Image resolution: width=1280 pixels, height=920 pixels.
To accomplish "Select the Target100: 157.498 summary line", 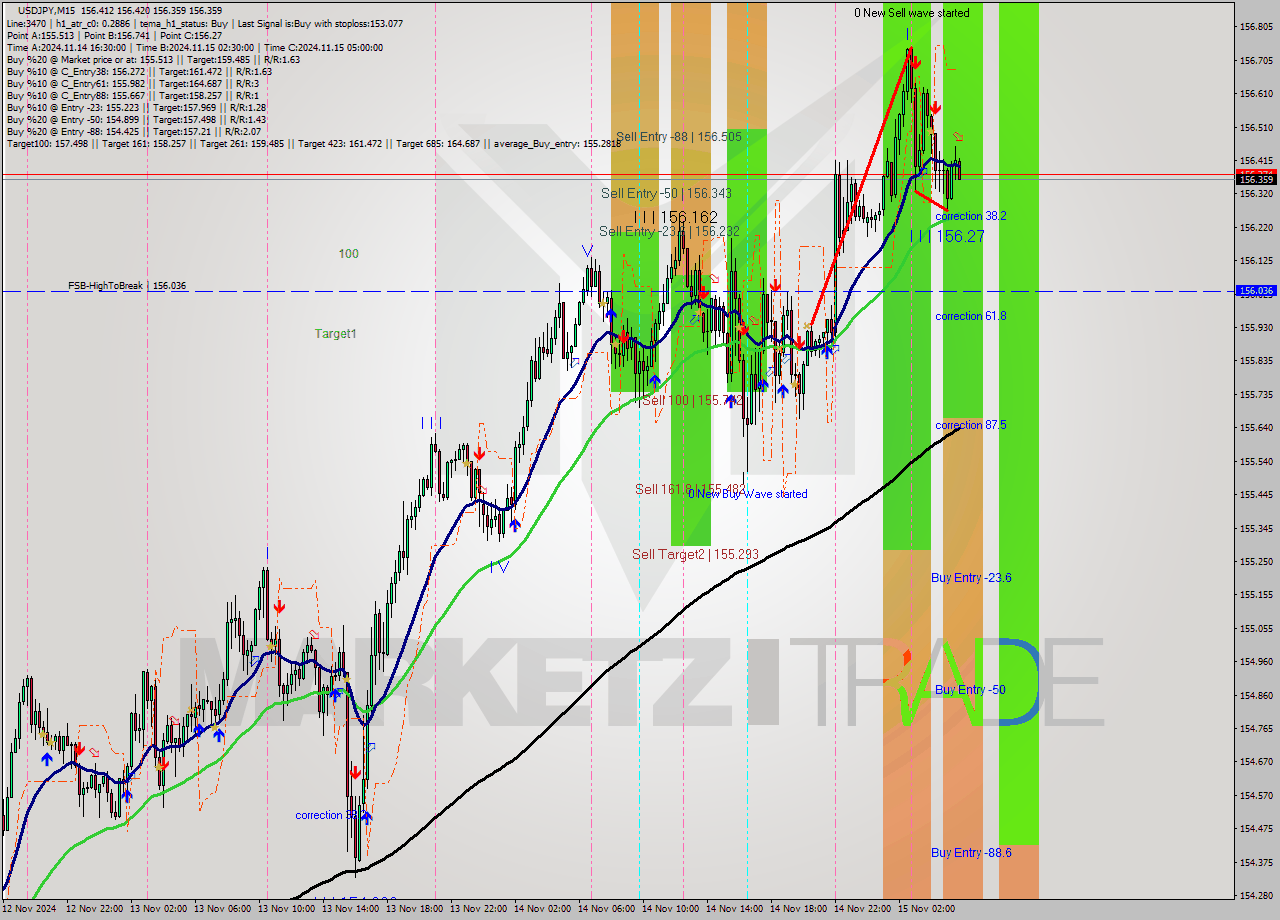I will (313, 143).
